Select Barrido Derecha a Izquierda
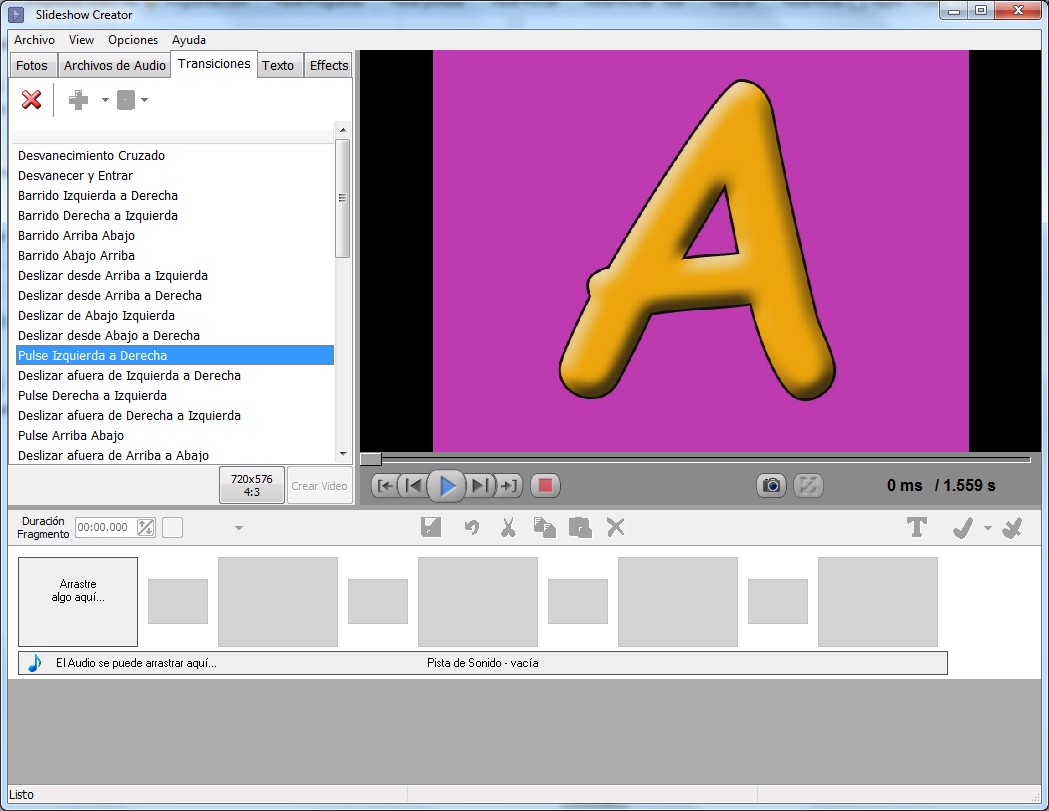Image resolution: width=1049 pixels, height=811 pixels. point(175,215)
